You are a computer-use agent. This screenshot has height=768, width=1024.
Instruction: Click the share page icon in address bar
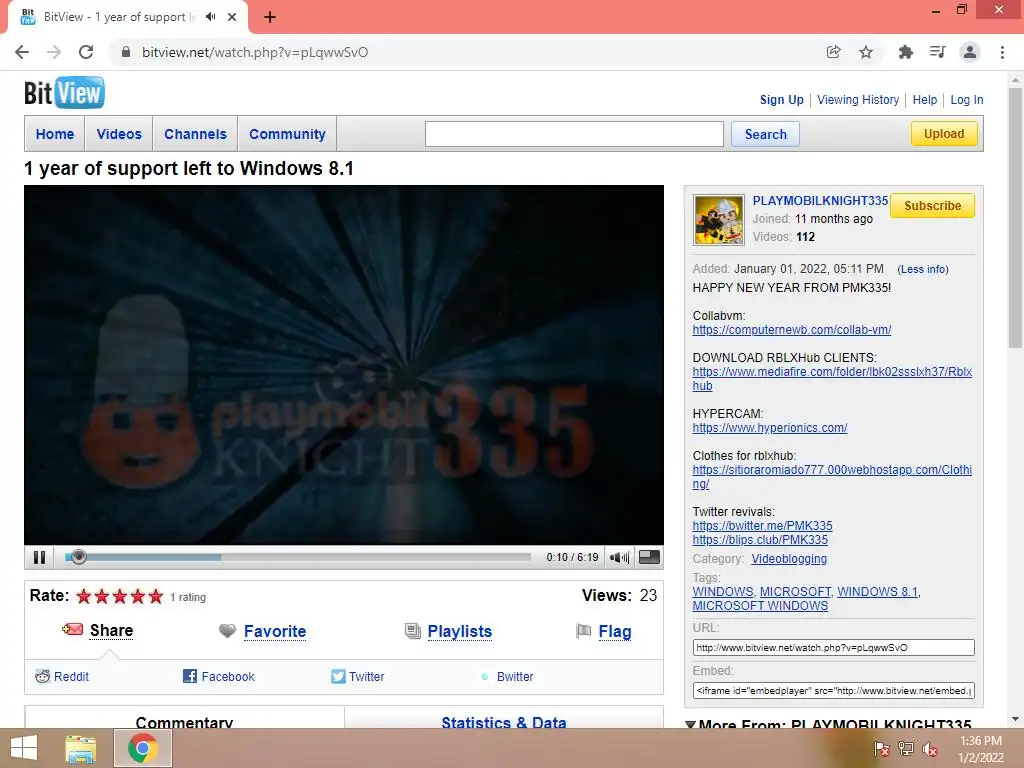click(x=833, y=52)
